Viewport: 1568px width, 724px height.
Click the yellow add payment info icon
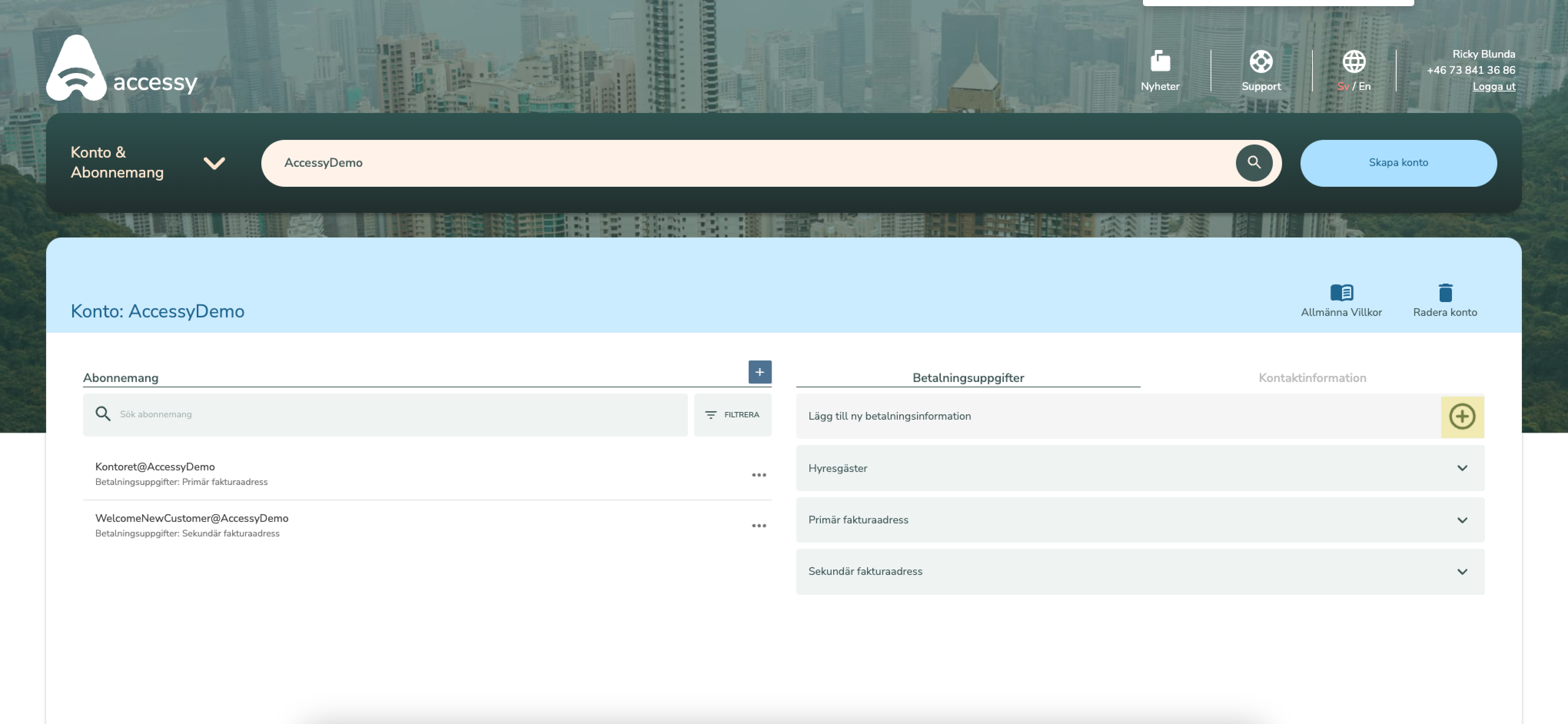click(x=1462, y=417)
